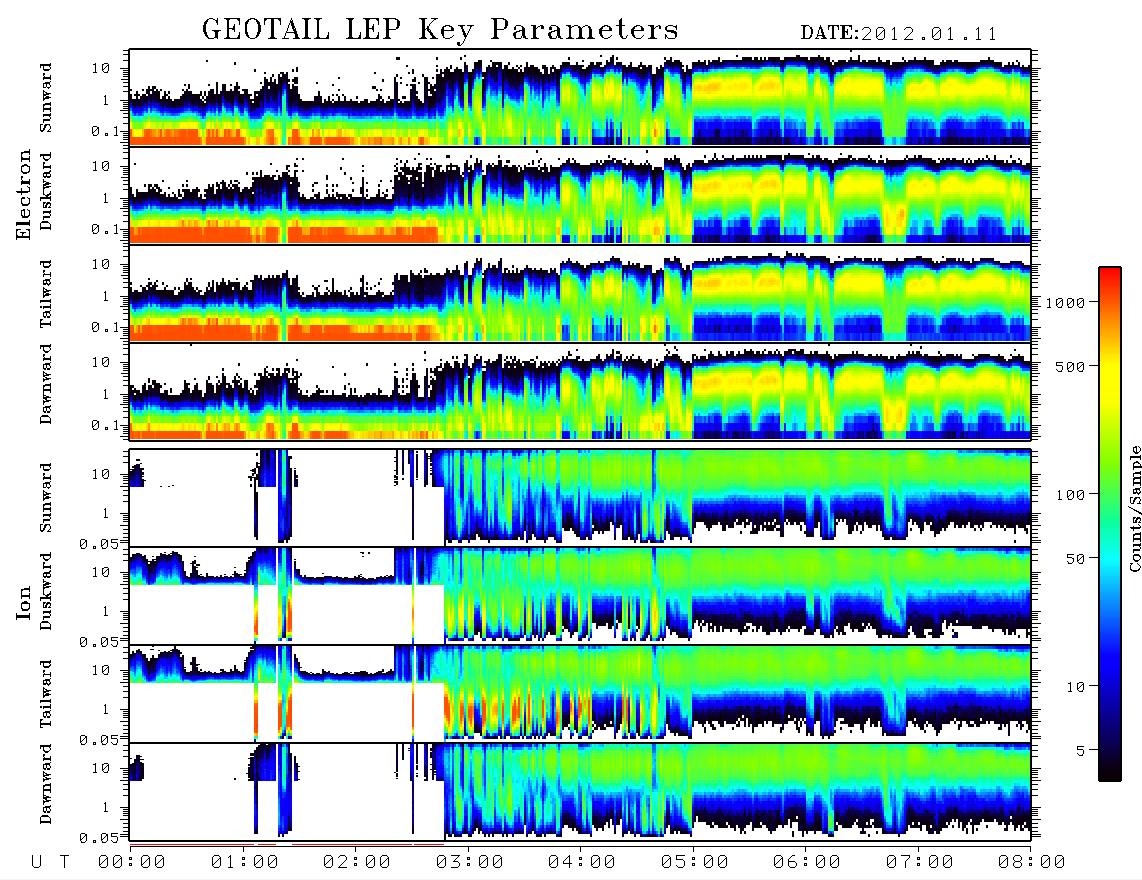Click the Ion Tailward spectrogram panel

pyautogui.click(x=580, y=693)
